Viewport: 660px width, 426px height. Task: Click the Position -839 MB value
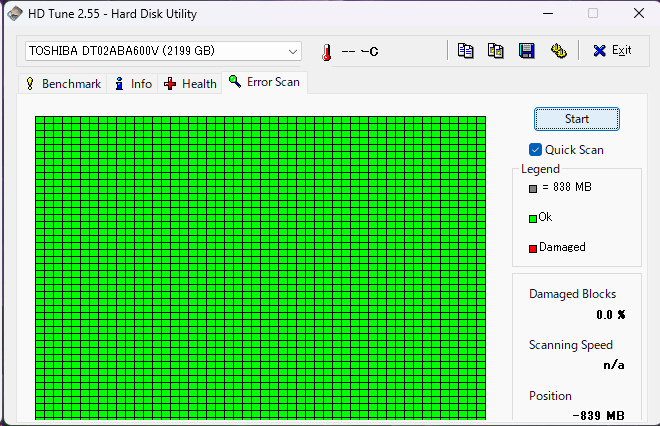coord(599,415)
